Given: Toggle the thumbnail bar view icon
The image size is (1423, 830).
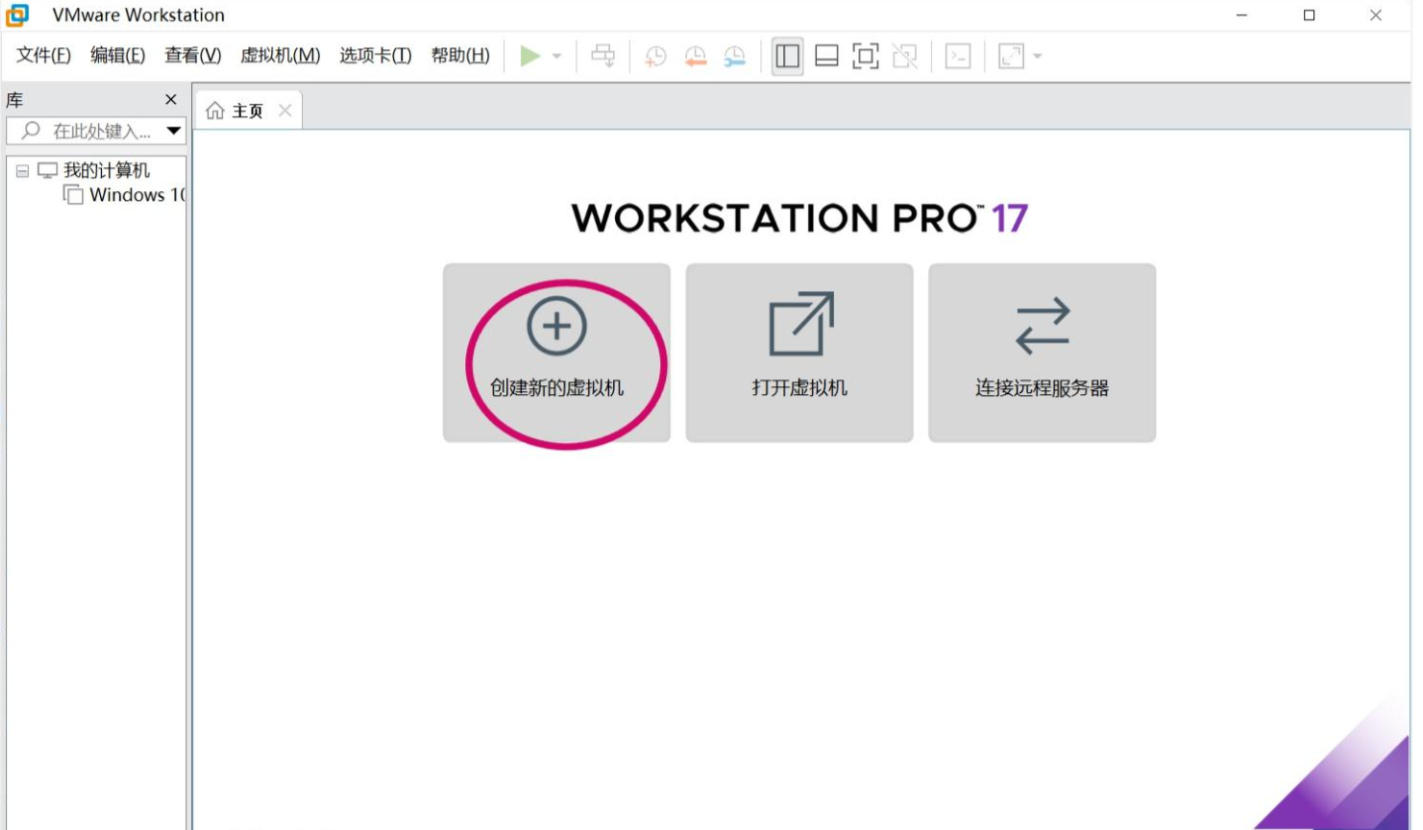Looking at the screenshot, I should (x=827, y=56).
